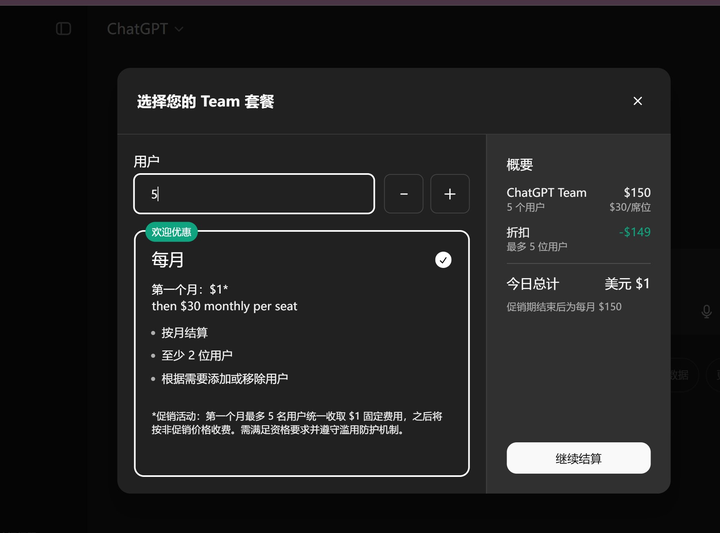Click the 至少 2 位用户 bullet item
Image resolution: width=720 pixels, height=533 pixels.
click(x=197, y=355)
